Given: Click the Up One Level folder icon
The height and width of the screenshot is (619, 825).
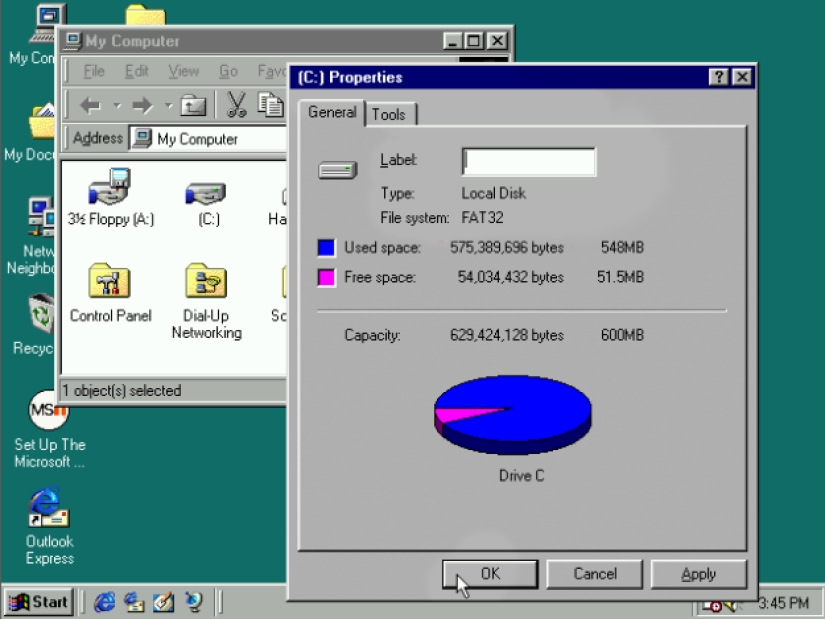Looking at the screenshot, I should pyautogui.click(x=194, y=104).
